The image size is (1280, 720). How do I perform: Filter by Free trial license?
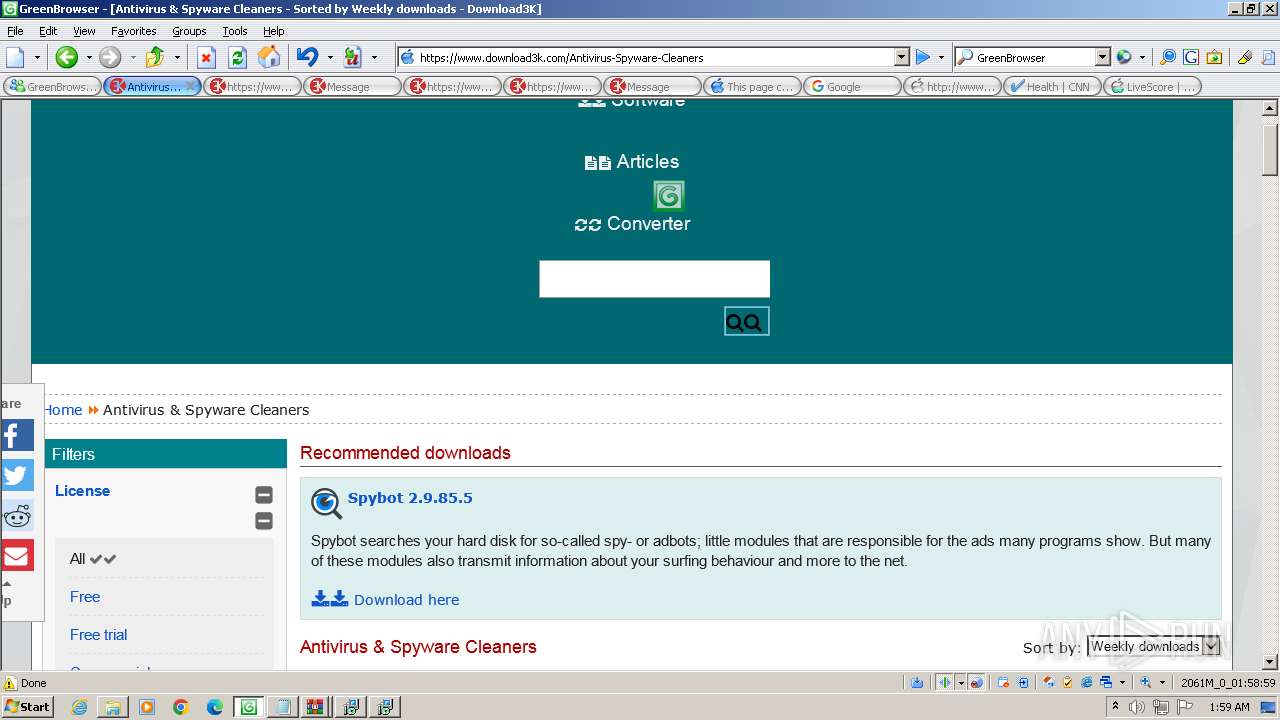tap(98, 635)
